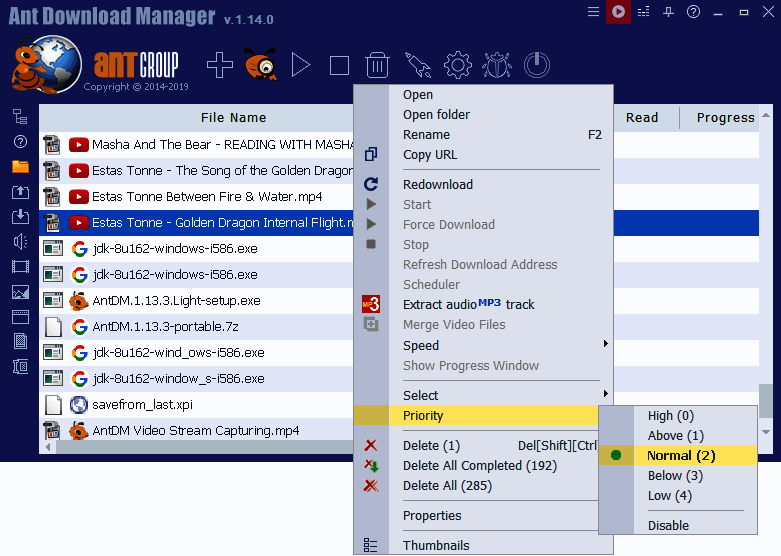781x556 pixels.
Task: Select the orange folder category in the sidebar
Action: click(x=20, y=166)
